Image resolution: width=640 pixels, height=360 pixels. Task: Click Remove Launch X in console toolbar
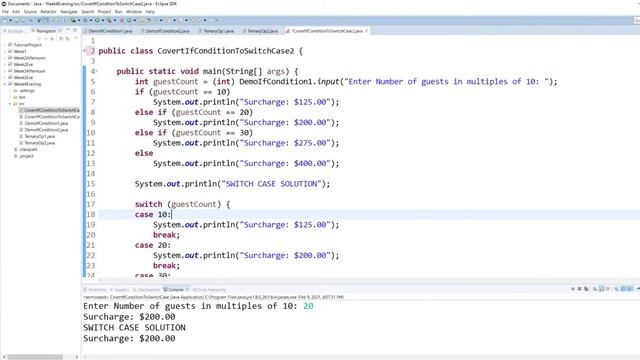[579, 289]
